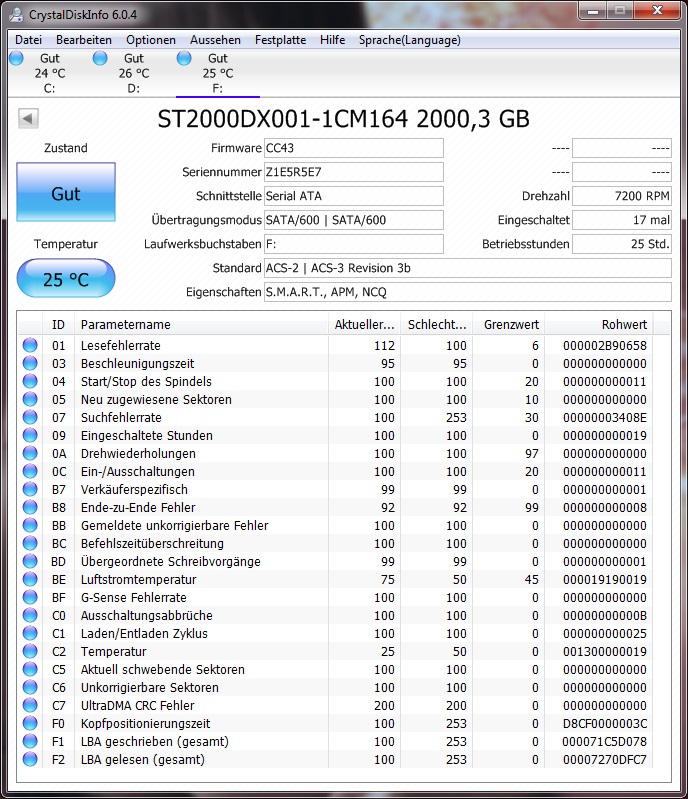Click status orb of LBA gelesen row
The image size is (692, 799).
tap(30, 759)
